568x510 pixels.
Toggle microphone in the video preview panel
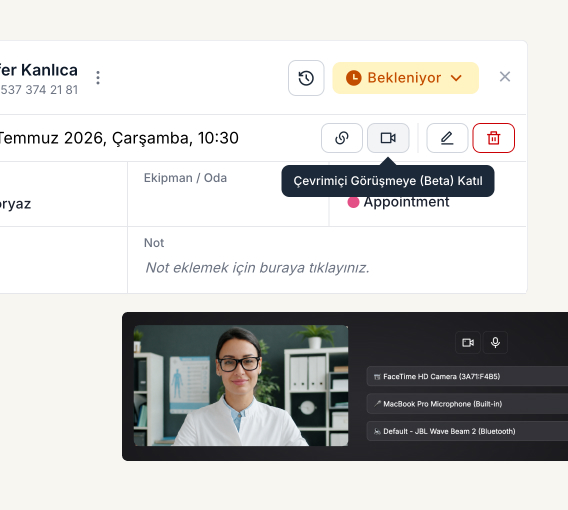[x=495, y=342]
